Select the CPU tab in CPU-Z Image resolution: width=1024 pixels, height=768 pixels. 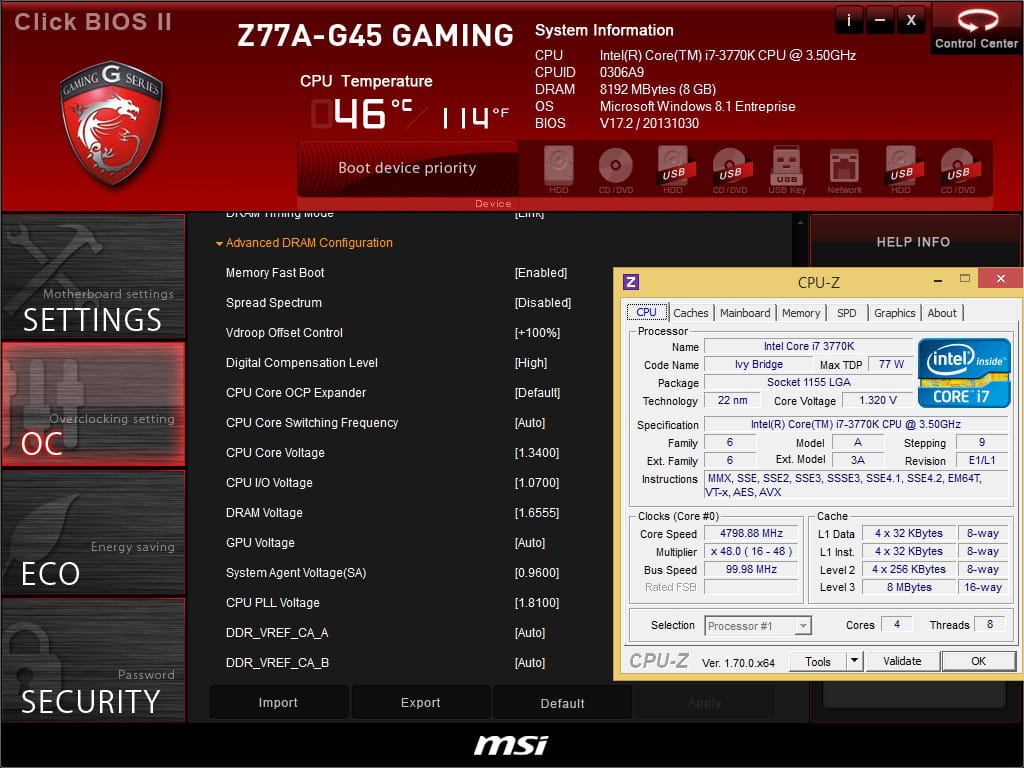pos(647,312)
